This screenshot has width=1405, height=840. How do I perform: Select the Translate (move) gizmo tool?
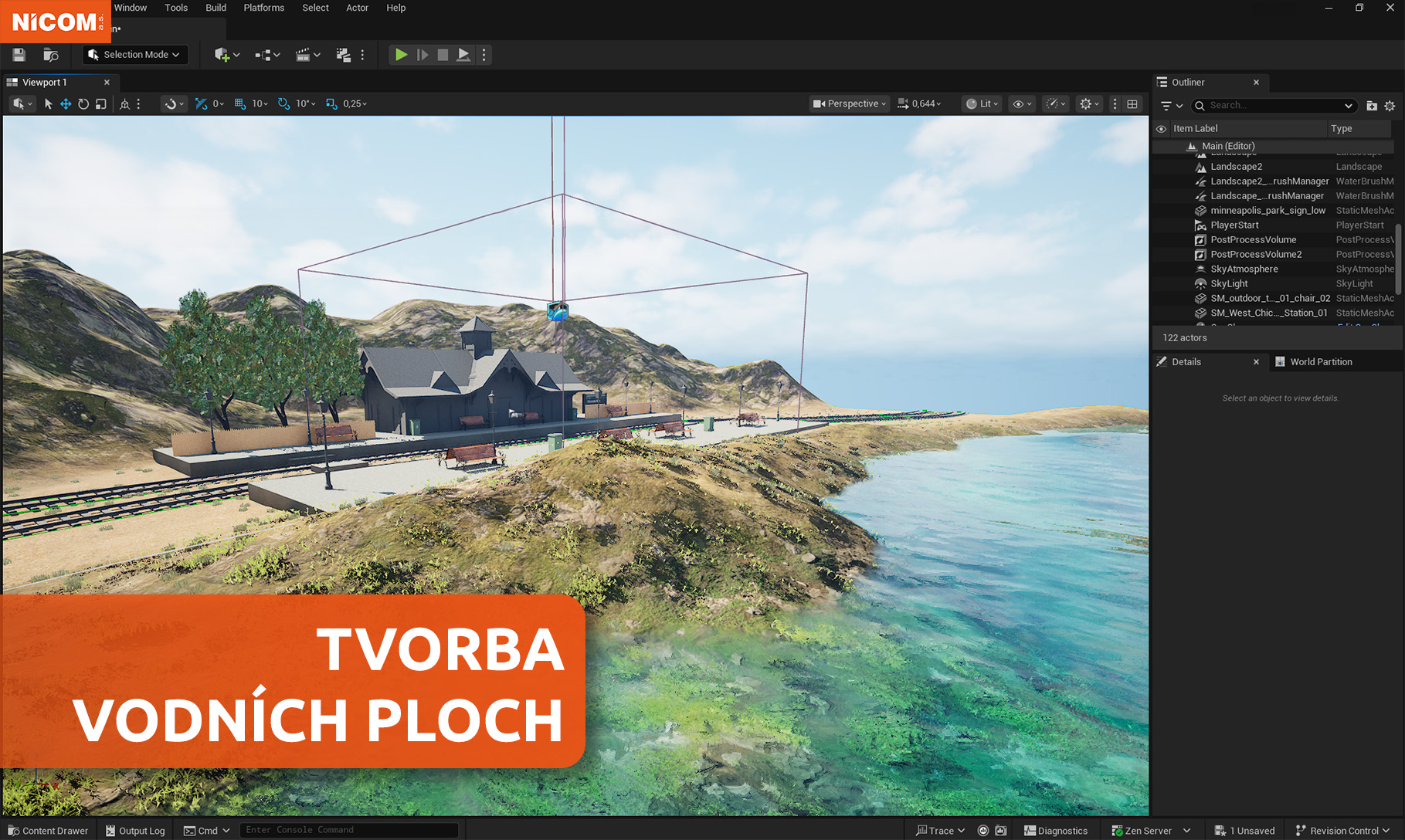tap(66, 103)
